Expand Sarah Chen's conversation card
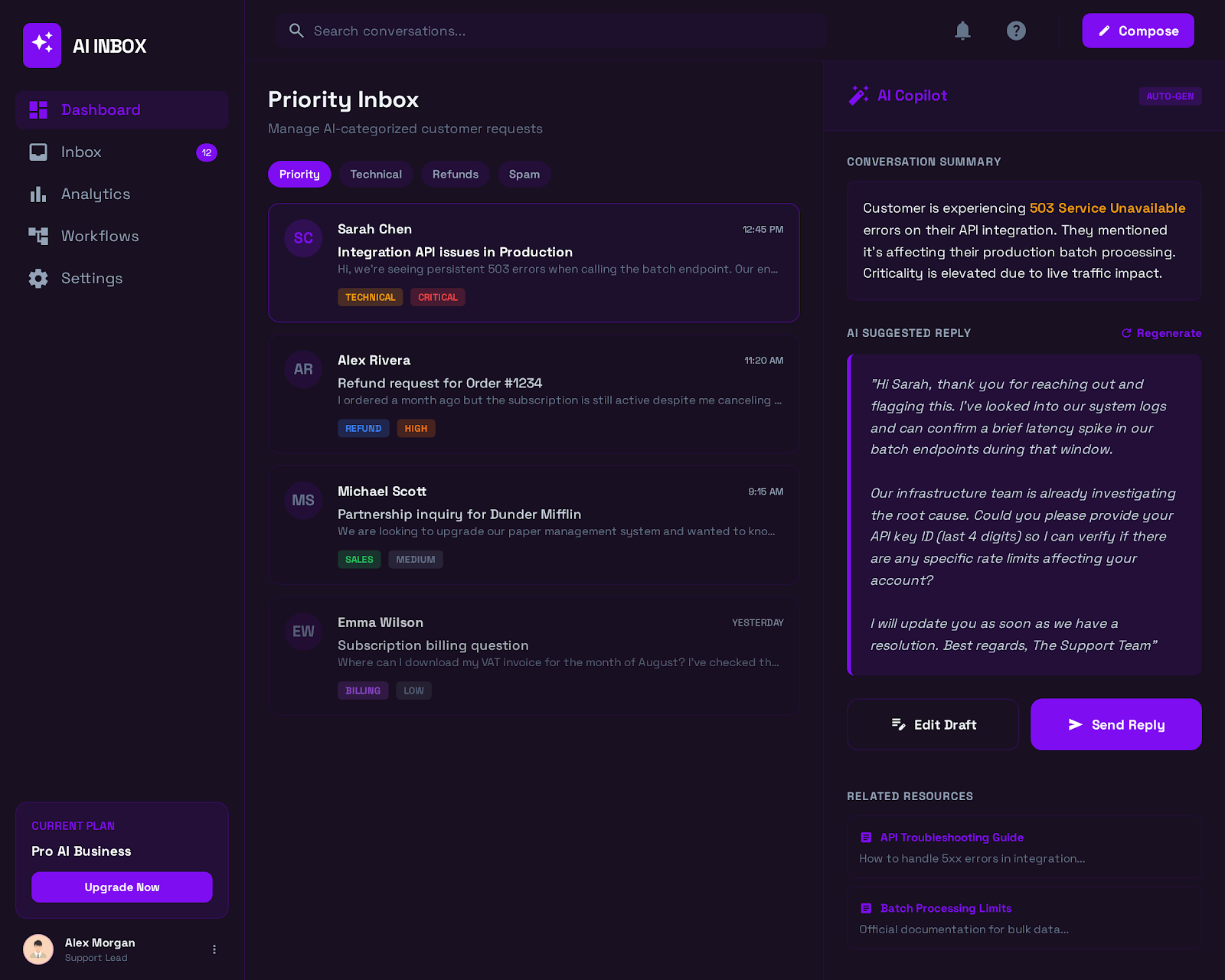 [534, 263]
